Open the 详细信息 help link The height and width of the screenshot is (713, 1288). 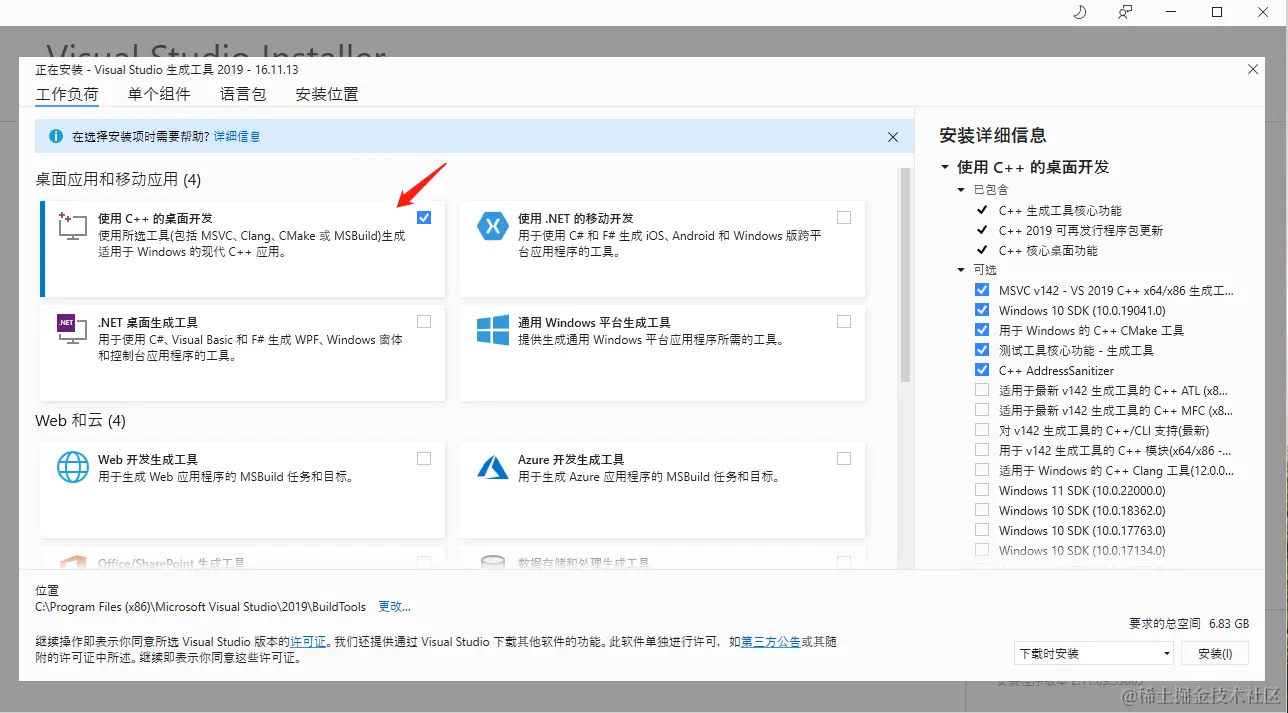coord(237,136)
